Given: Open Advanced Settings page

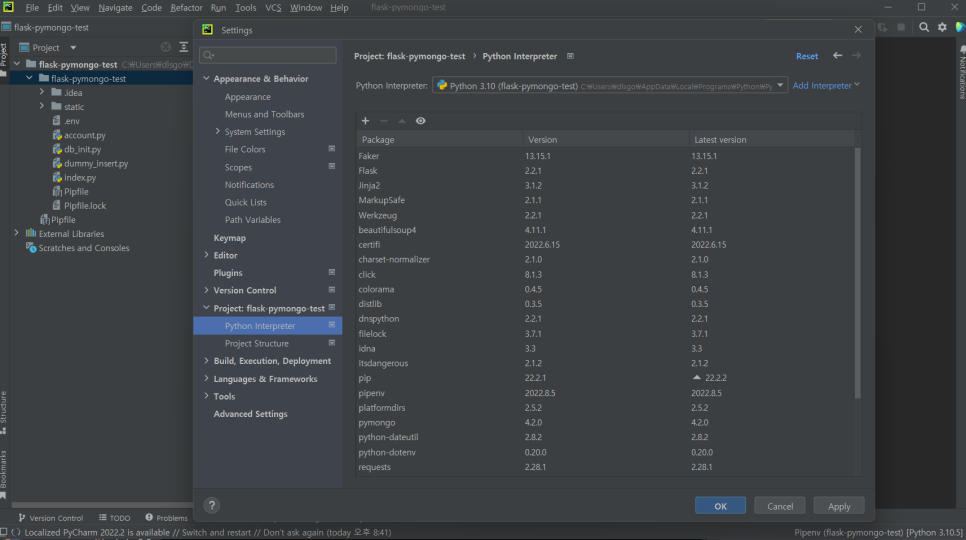Looking at the screenshot, I should [x=250, y=414].
